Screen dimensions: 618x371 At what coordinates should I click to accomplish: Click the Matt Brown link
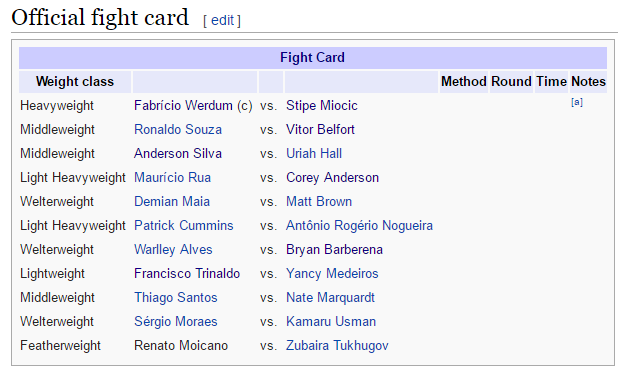tap(319, 202)
